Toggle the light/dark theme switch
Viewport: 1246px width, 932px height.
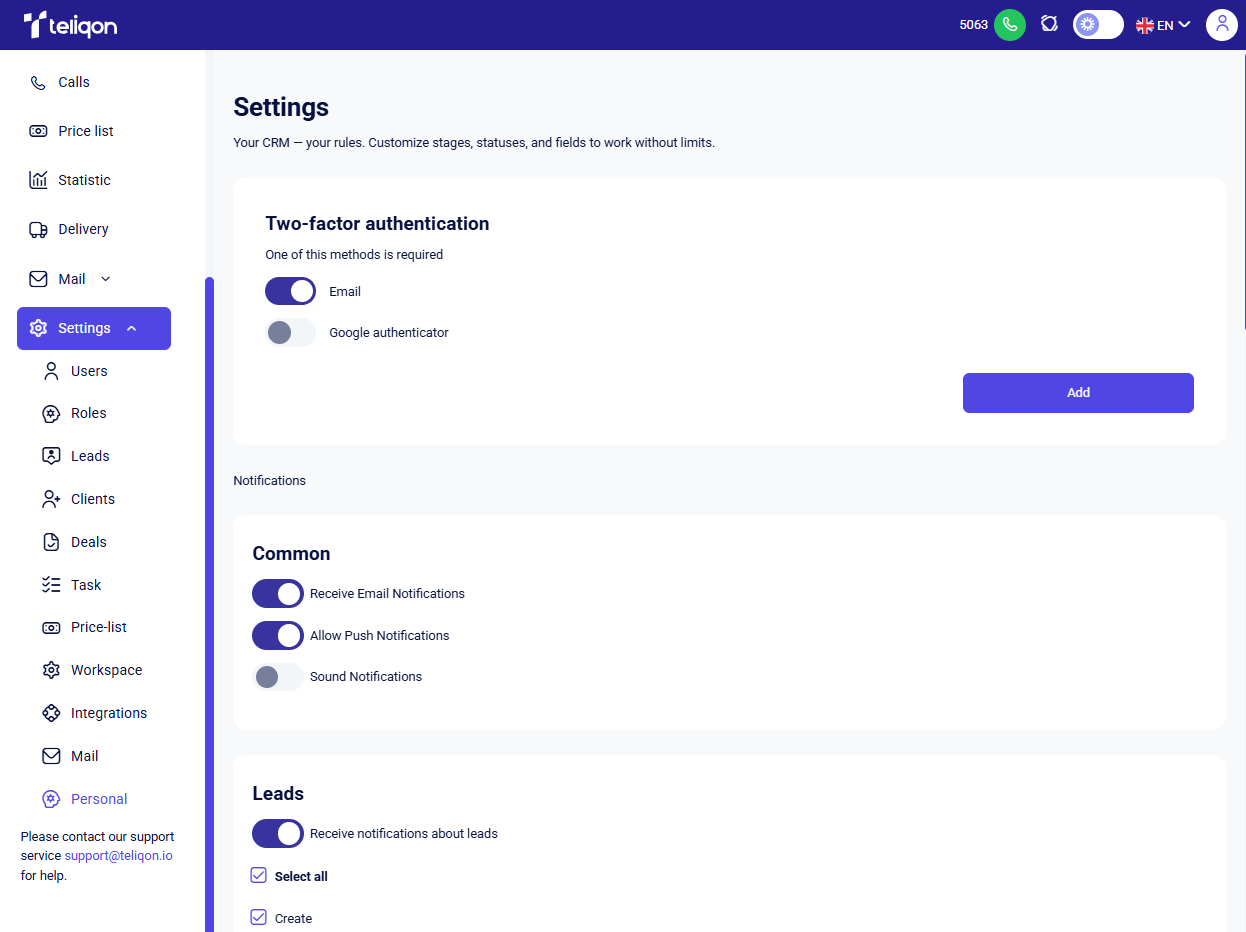click(x=1098, y=25)
